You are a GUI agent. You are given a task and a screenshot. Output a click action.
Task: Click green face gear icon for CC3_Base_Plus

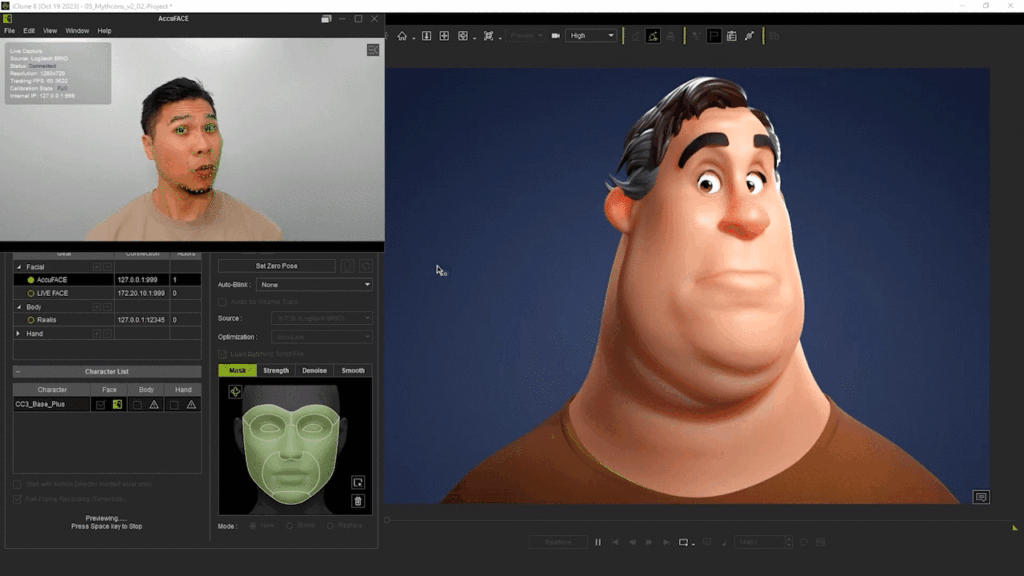pyautogui.click(x=118, y=405)
